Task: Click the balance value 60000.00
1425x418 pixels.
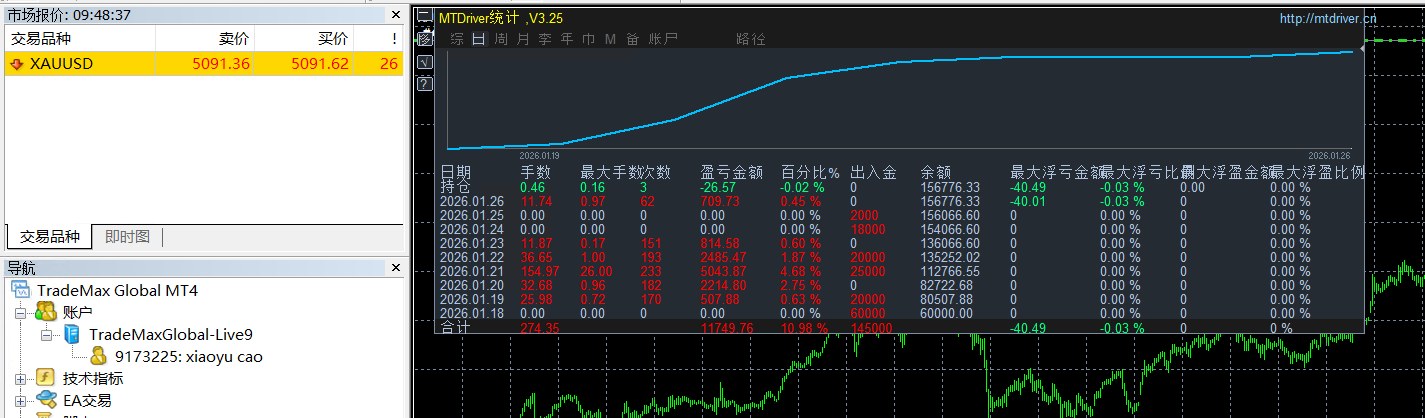Action: (x=946, y=313)
